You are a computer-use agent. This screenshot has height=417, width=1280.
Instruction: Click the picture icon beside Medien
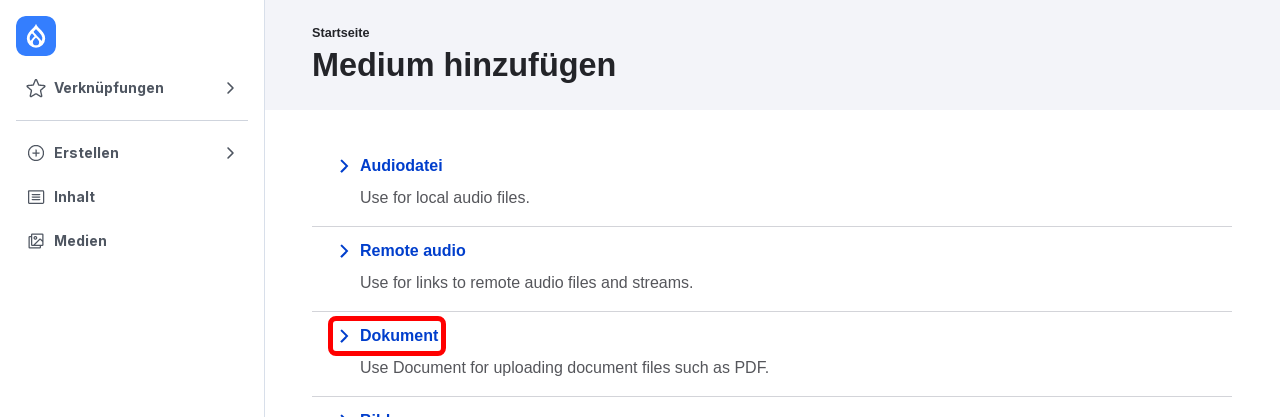pyautogui.click(x=36, y=241)
